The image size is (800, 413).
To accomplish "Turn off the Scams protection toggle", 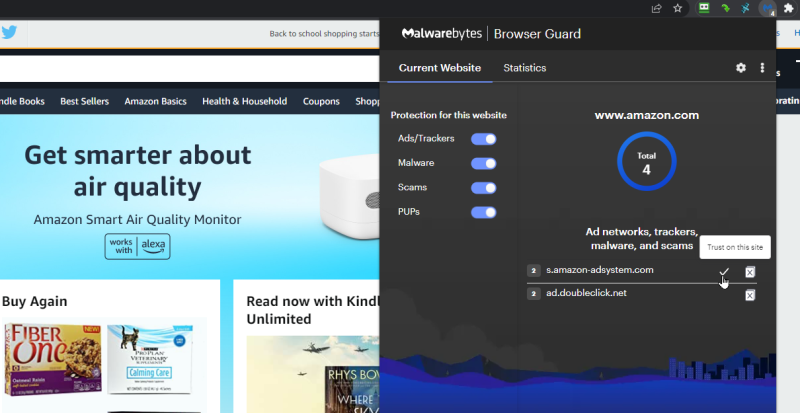I will tap(484, 188).
